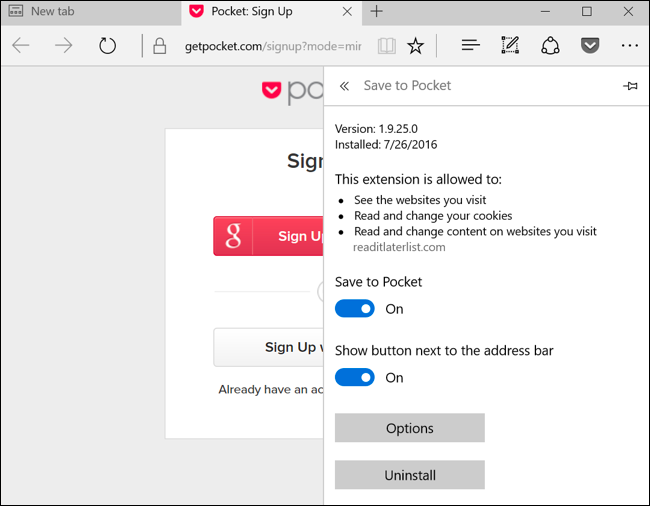
Task: Click 'See the websites you visit' permission
Action: pos(420,200)
